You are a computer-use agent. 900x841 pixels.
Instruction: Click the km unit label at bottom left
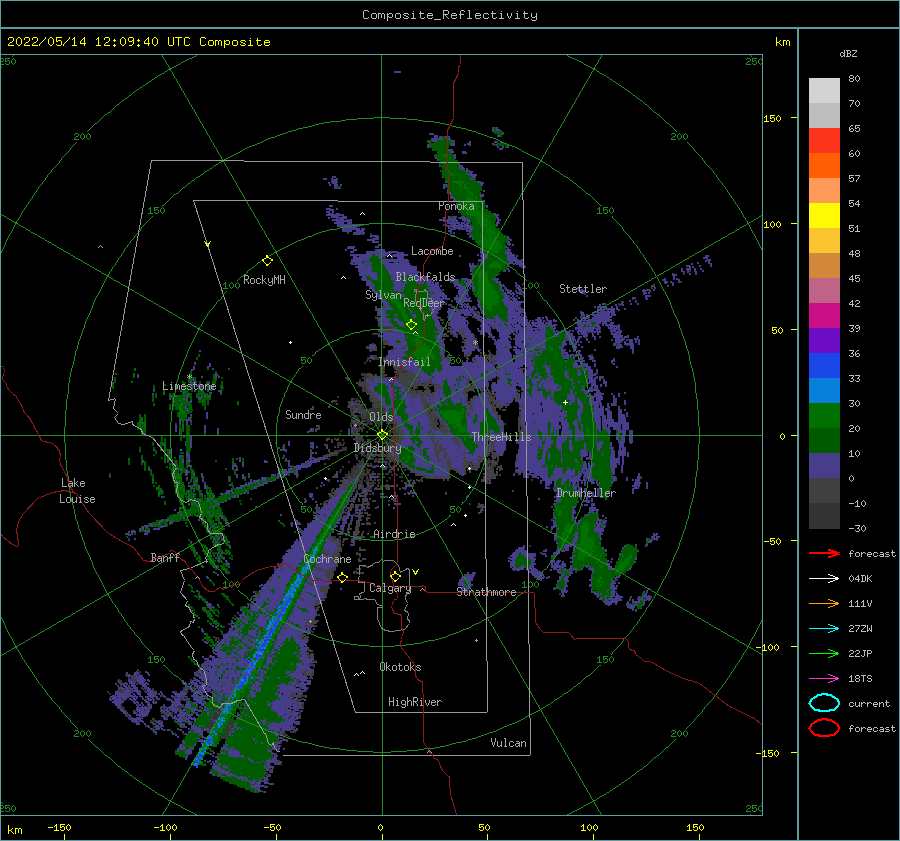[x=14, y=830]
